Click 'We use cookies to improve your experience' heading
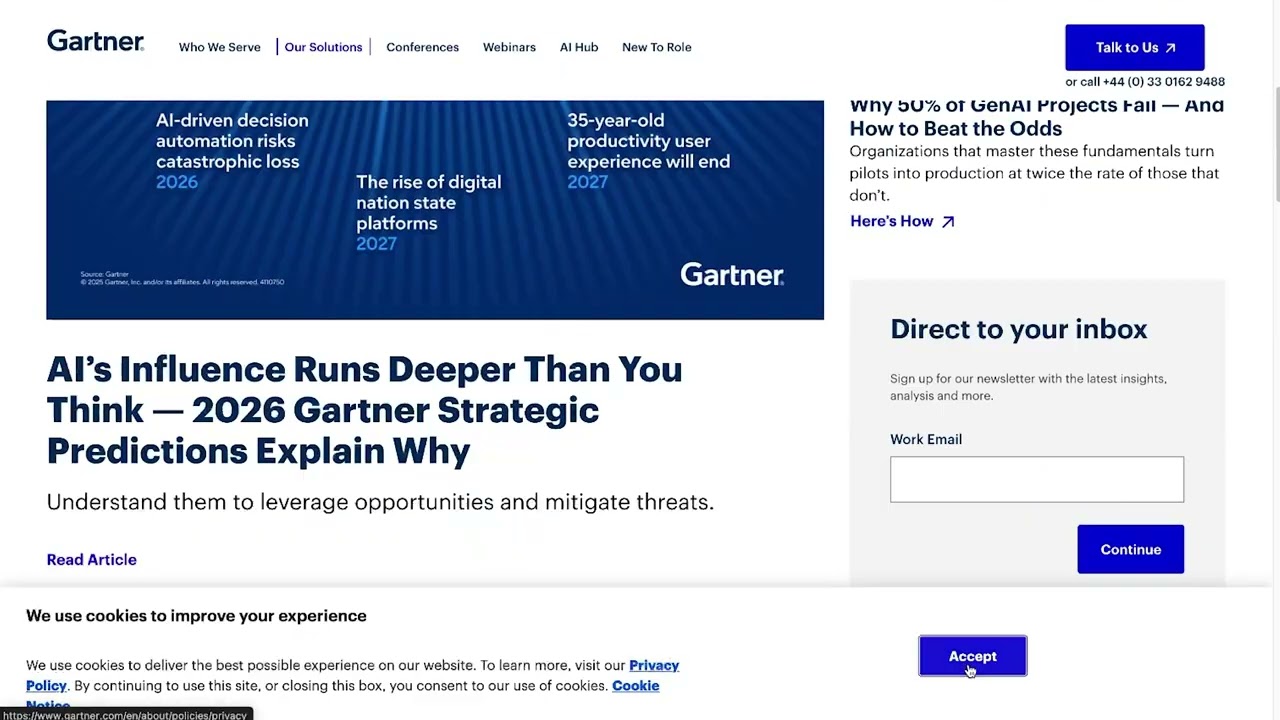1280x720 pixels. pos(196,616)
